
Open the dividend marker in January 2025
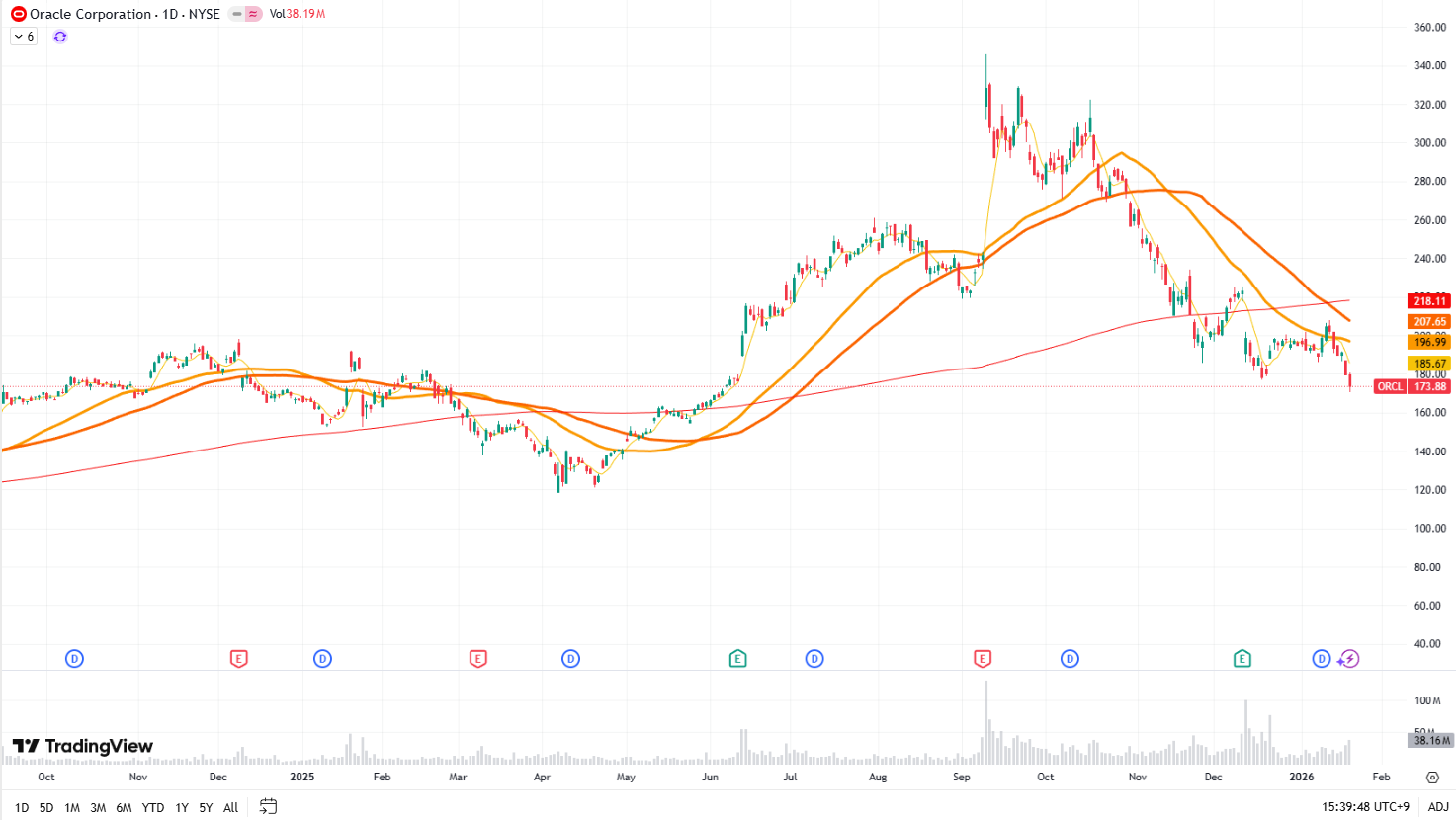point(322,659)
